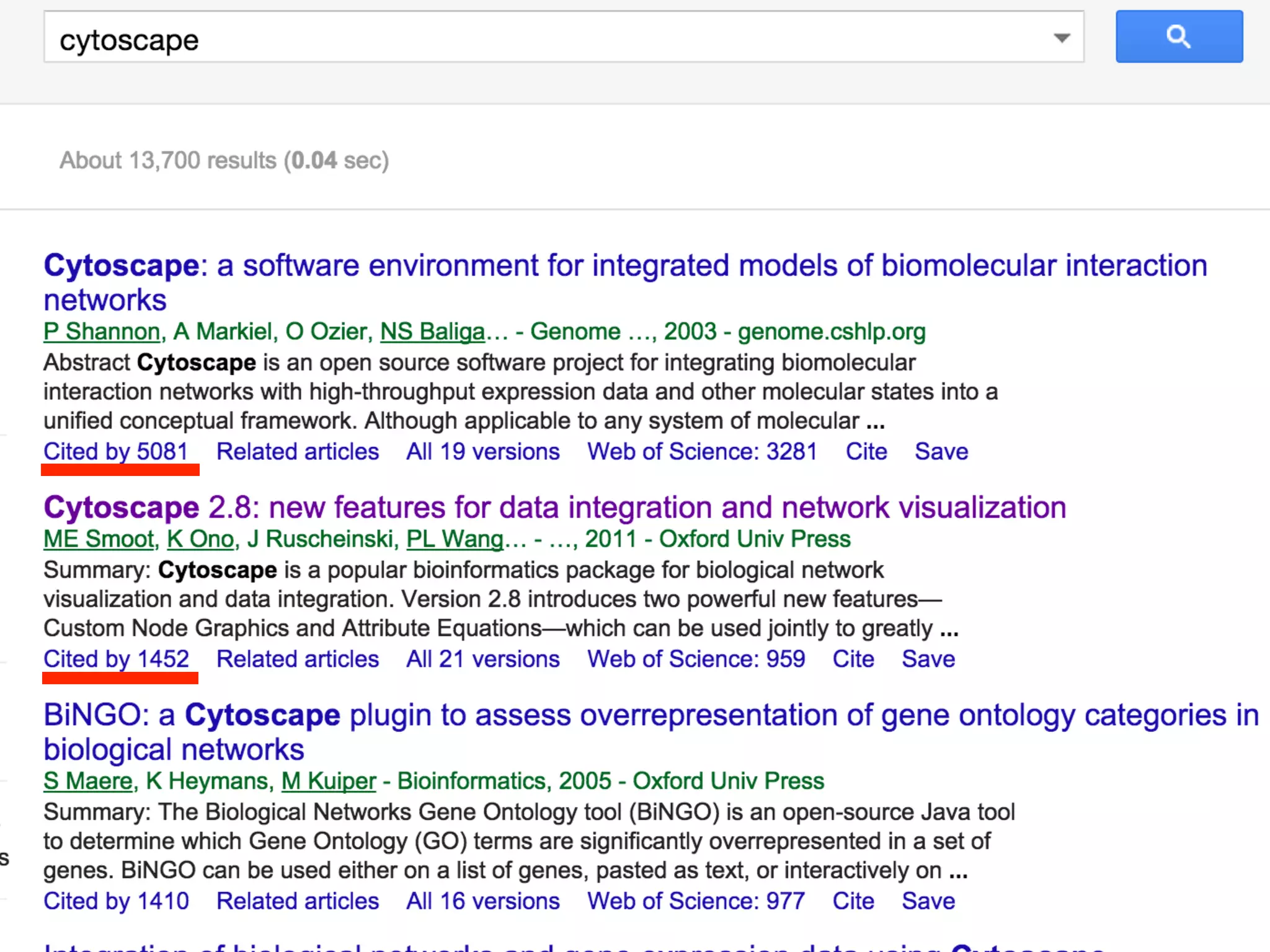Open Cited by 1452 link

pyautogui.click(x=116, y=659)
